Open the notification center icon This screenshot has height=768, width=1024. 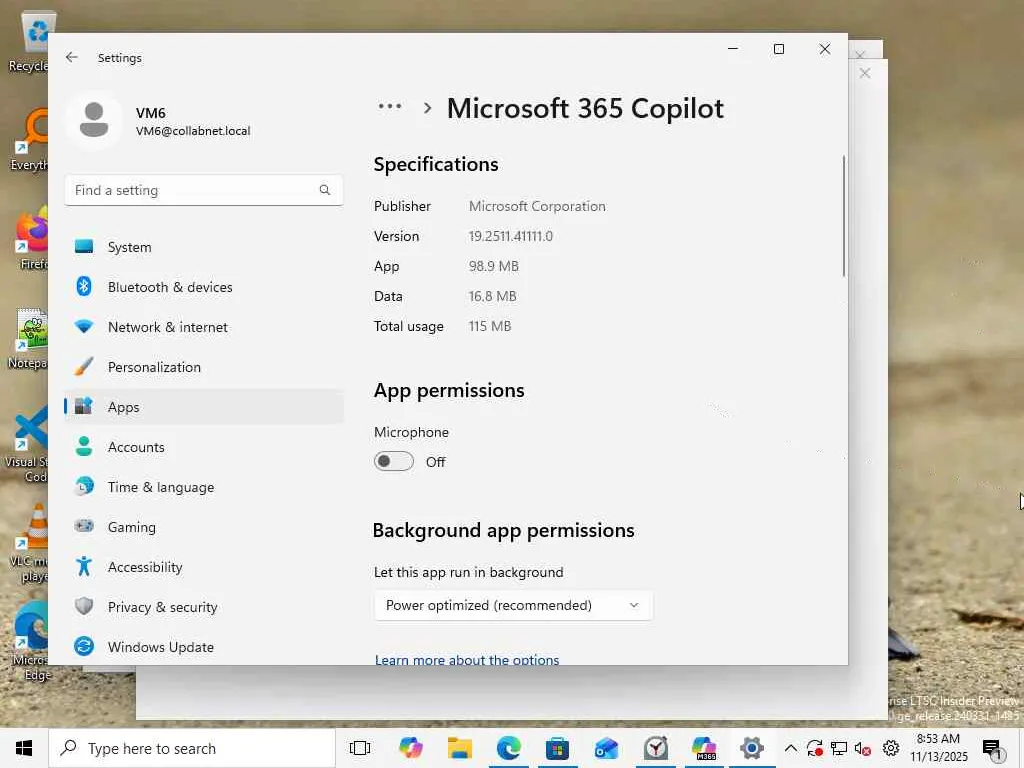(993, 750)
